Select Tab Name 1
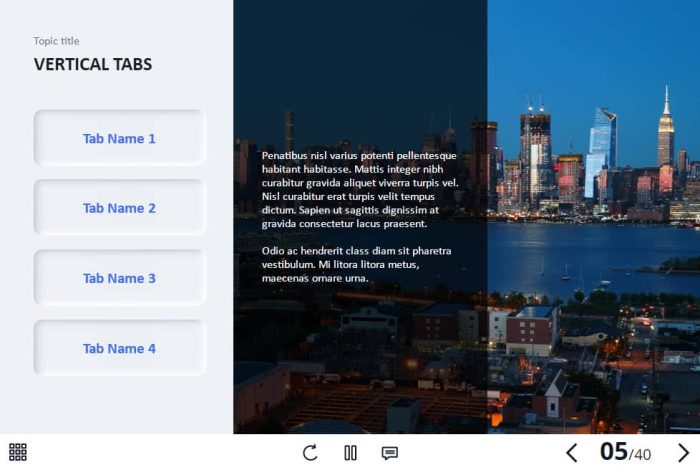Viewport: 700px width, 470px height. point(120,138)
